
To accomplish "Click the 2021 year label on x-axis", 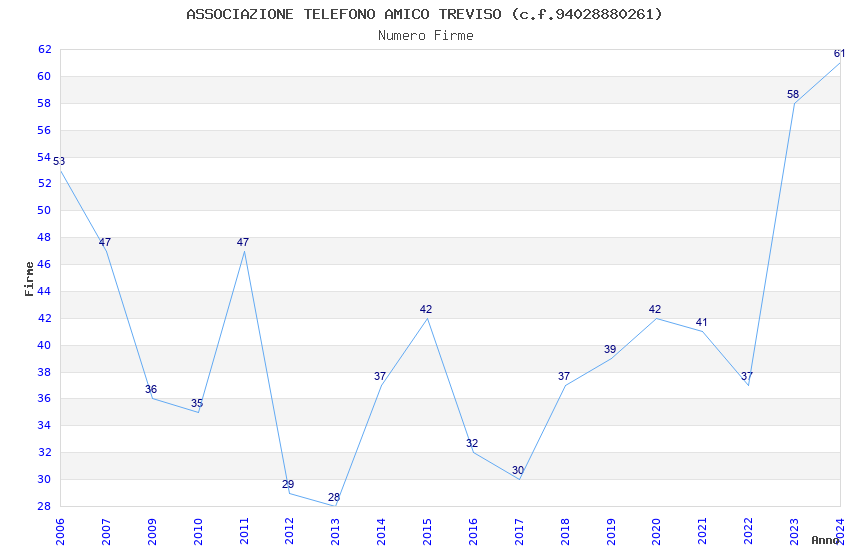I will coord(702,531).
